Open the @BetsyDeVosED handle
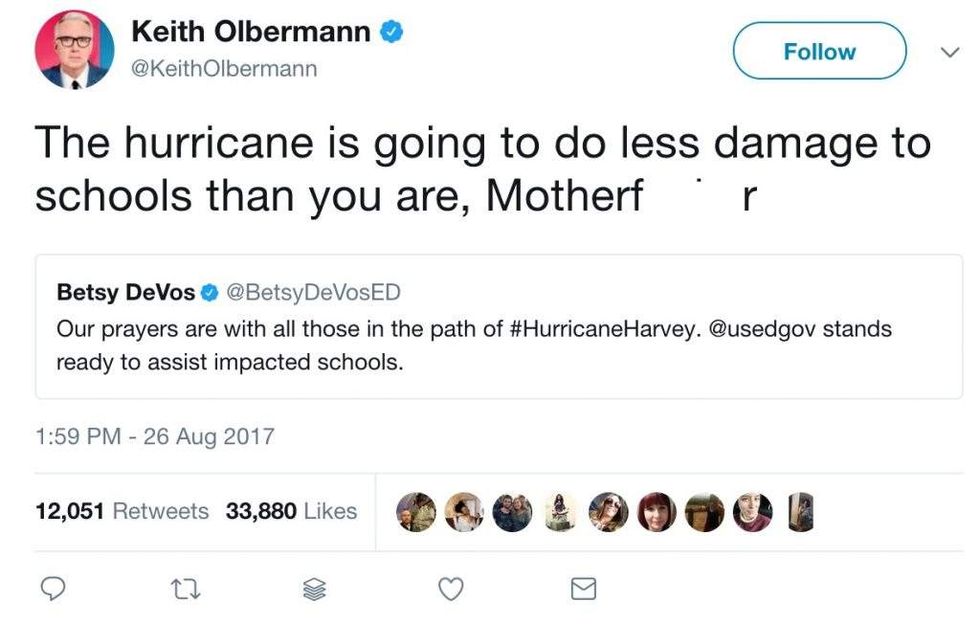Image resolution: width=980 pixels, height=625 pixels. click(x=313, y=293)
